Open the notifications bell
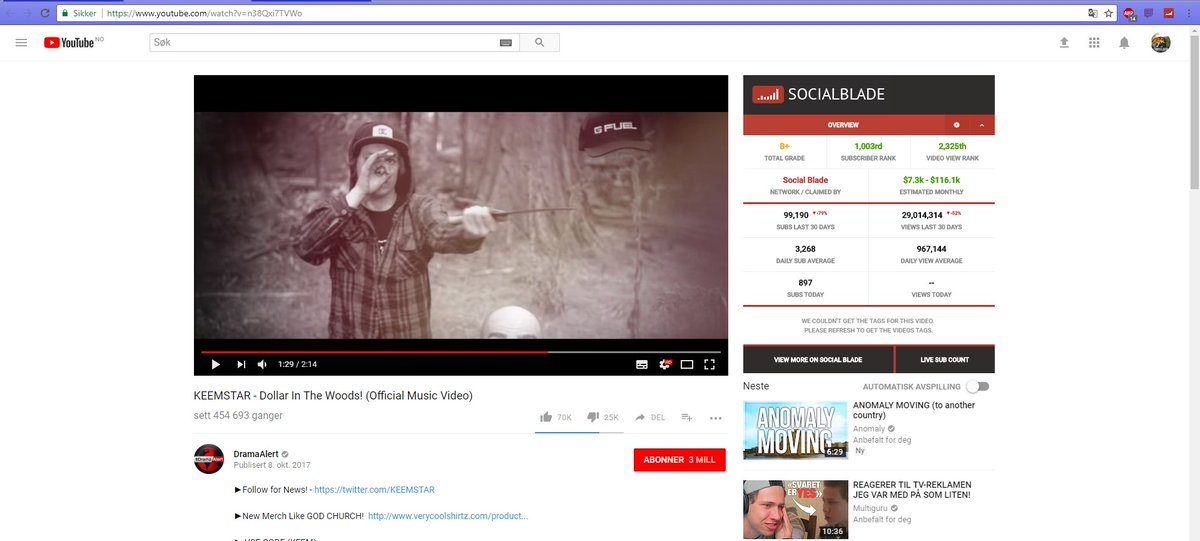Screen dimensions: 1200x541 pyautogui.click(x=1124, y=43)
